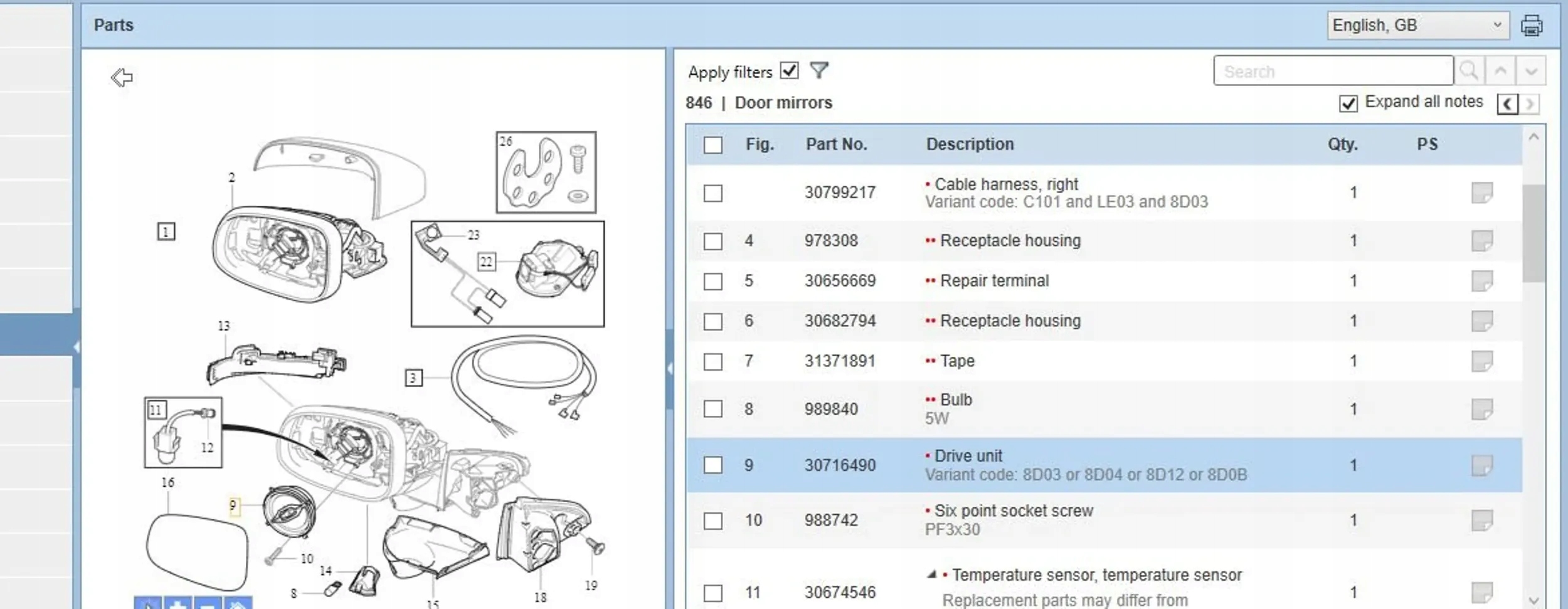Screen dimensions: 1568x609
Task: Reset the diagram view with the home button
Action: pyautogui.click(x=238, y=603)
